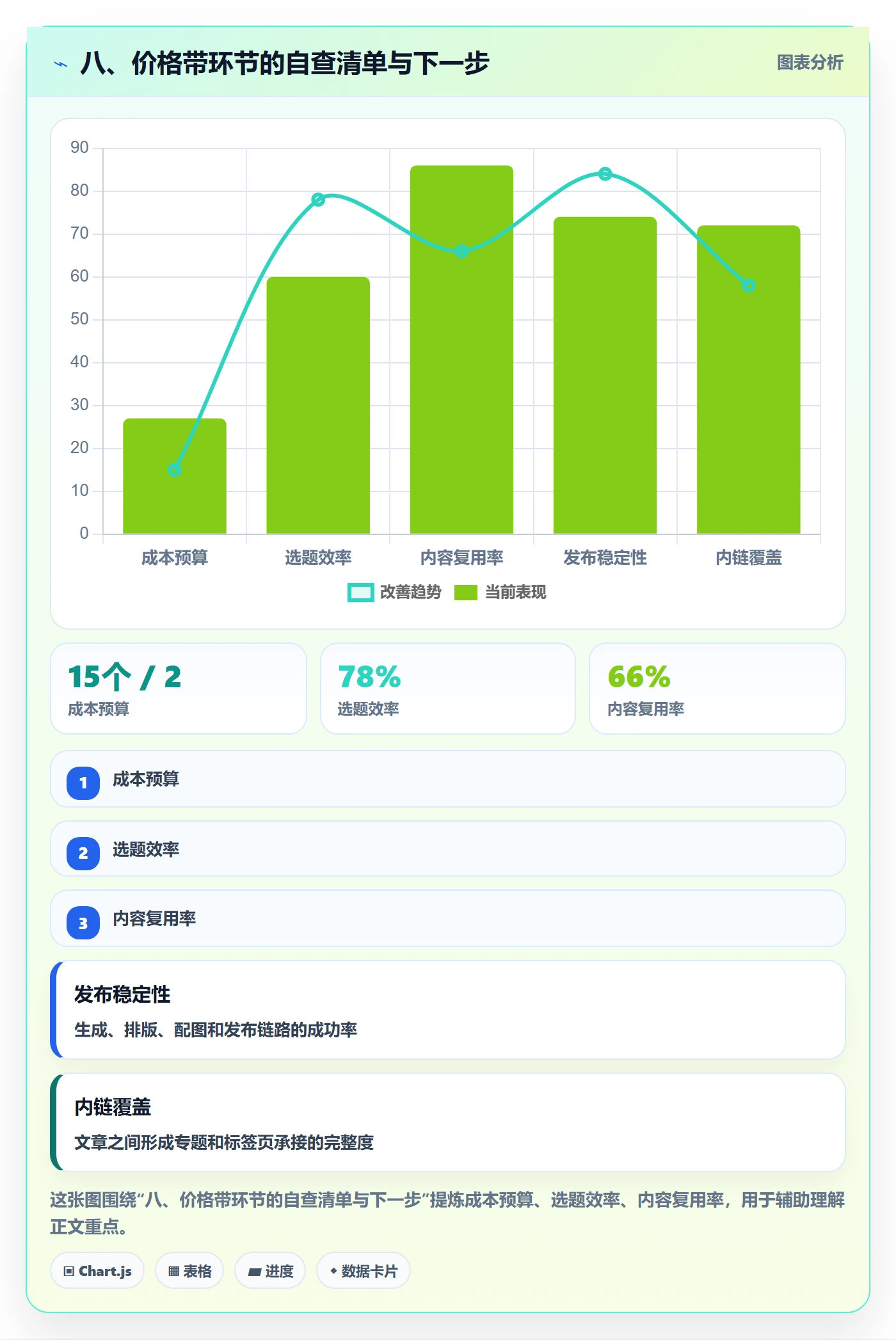Click the Chart.js tag chip

tap(97, 1271)
